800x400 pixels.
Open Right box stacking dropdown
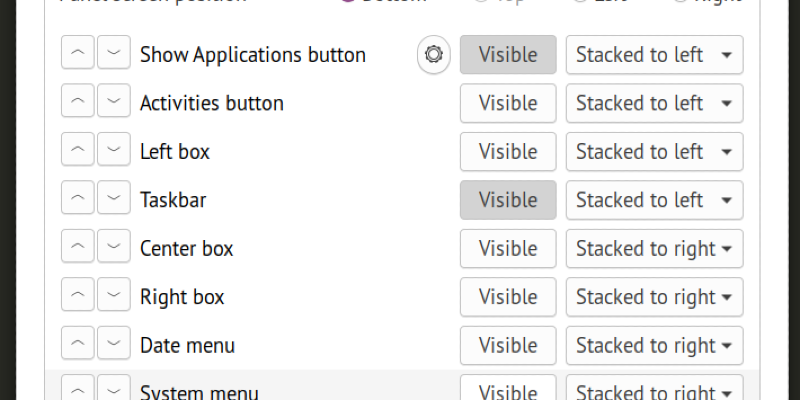(x=654, y=297)
